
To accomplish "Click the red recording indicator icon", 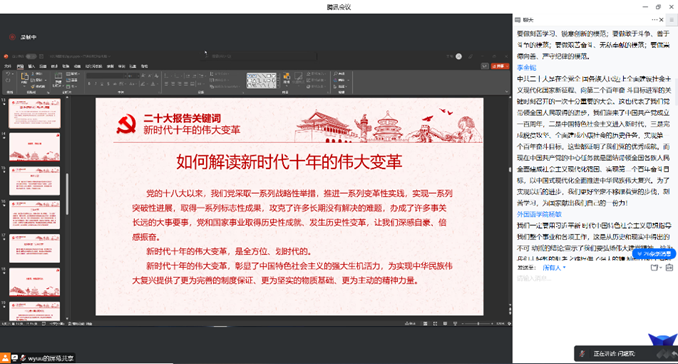I will [x=13, y=37].
